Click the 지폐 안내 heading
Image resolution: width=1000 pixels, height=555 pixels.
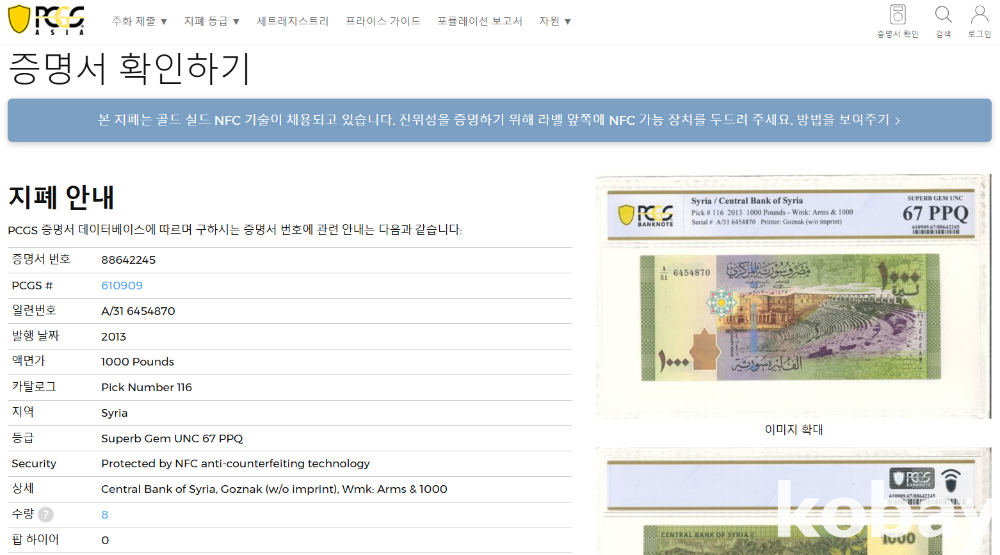[61, 197]
